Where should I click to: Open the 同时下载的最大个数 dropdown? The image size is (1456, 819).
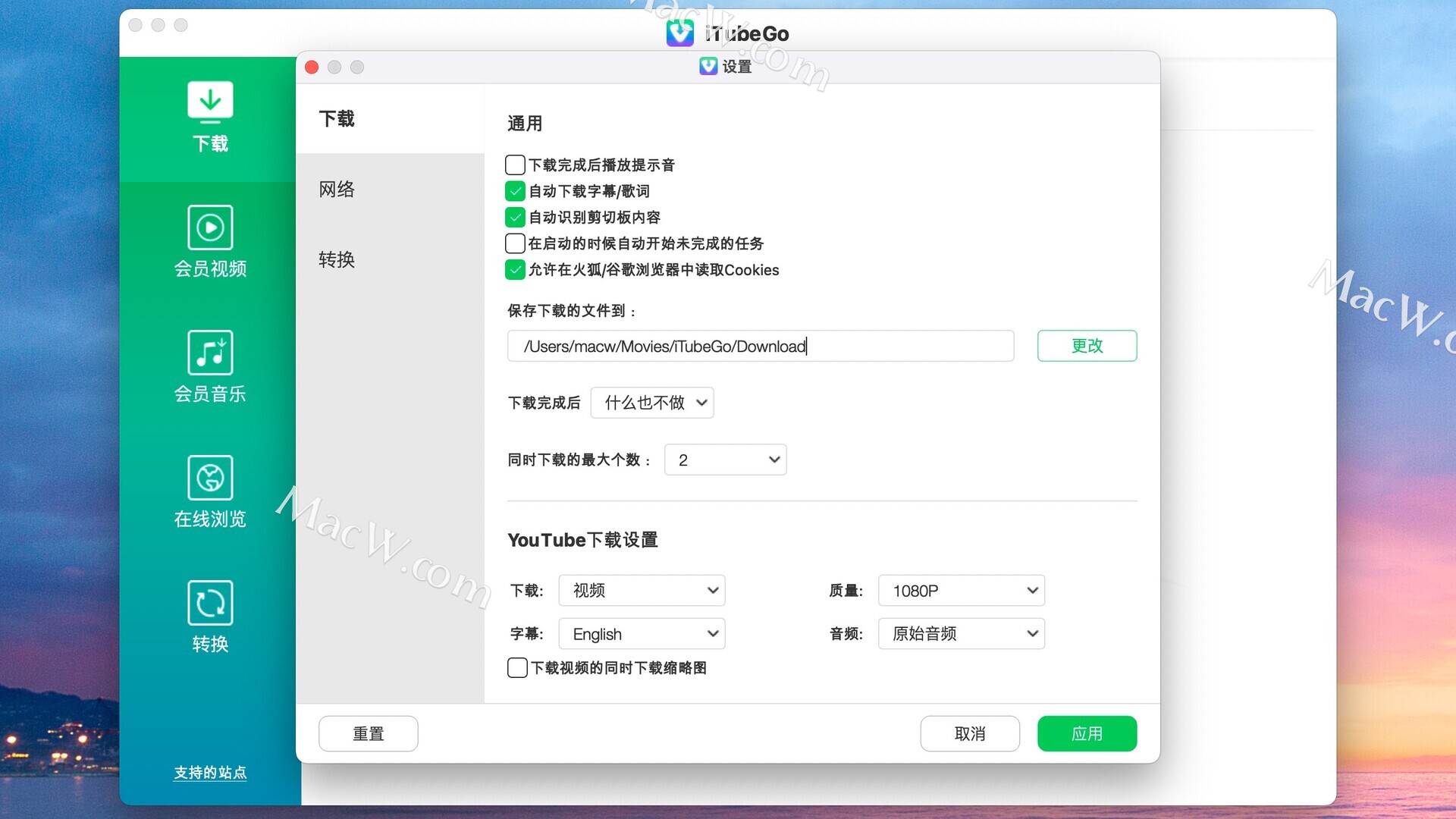tap(726, 460)
